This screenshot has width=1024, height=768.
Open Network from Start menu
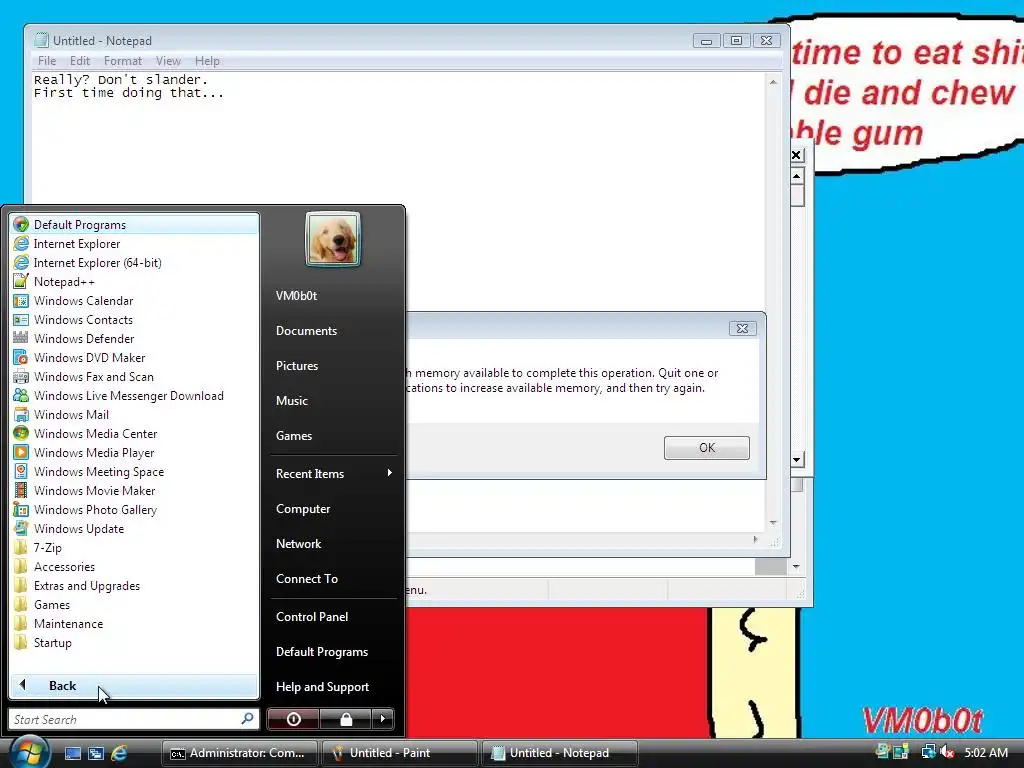click(x=334, y=543)
